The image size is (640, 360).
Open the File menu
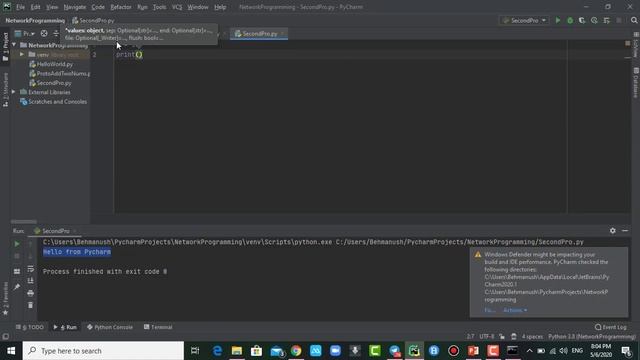tap(20, 7)
